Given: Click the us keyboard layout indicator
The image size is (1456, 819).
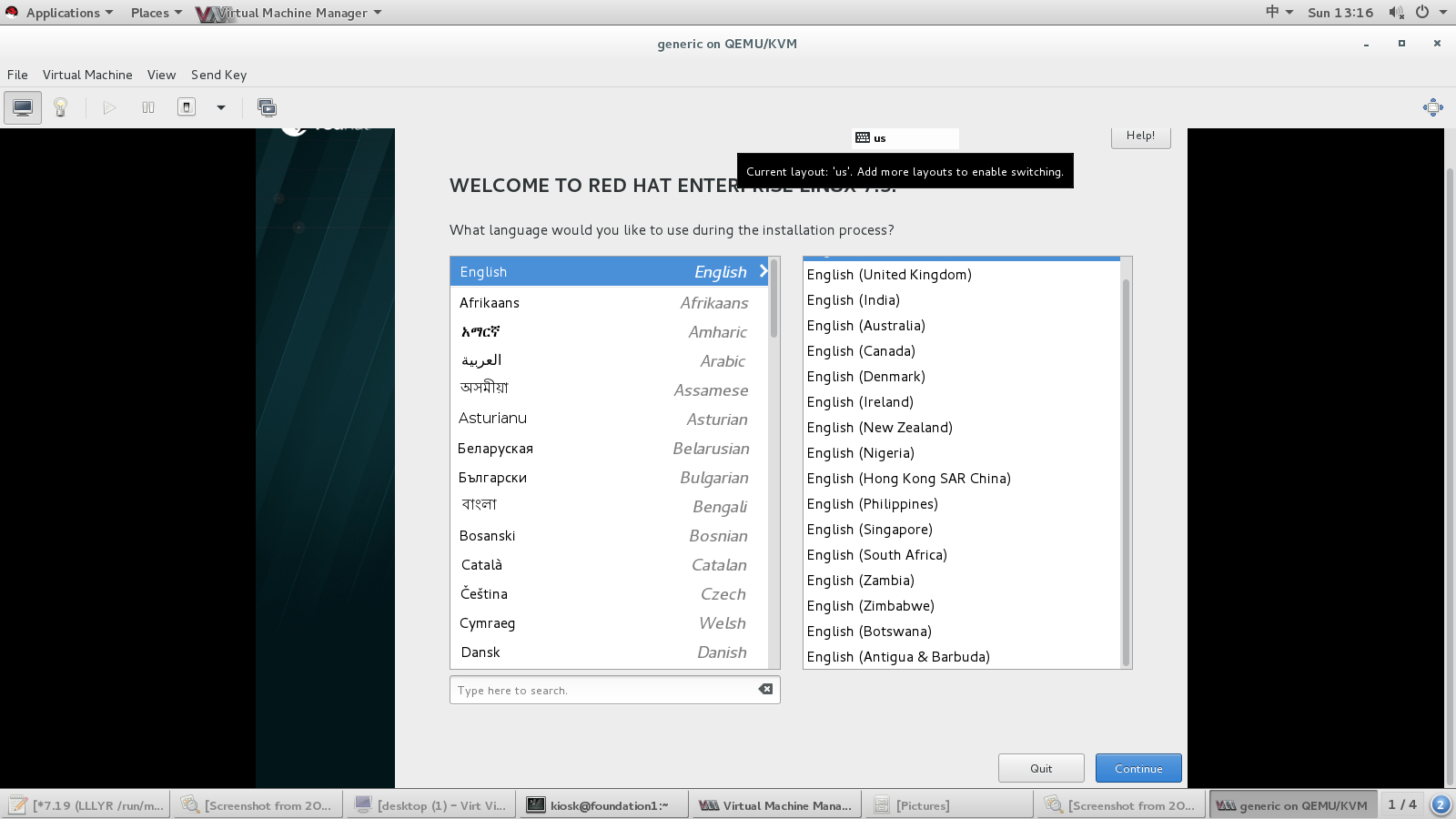Looking at the screenshot, I should coord(905,138).
